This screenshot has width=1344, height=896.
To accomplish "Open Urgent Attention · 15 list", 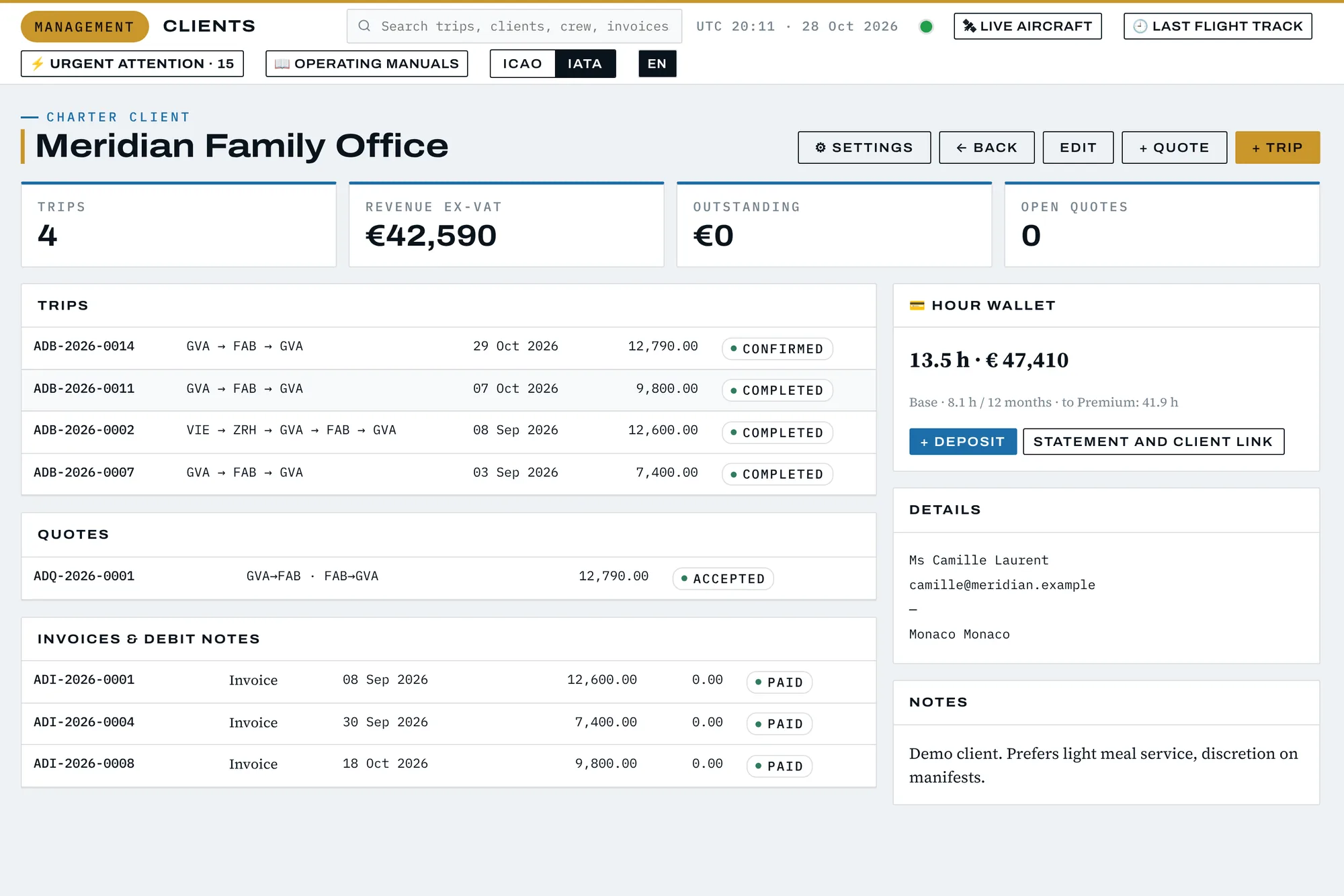I will coord(132,64).
